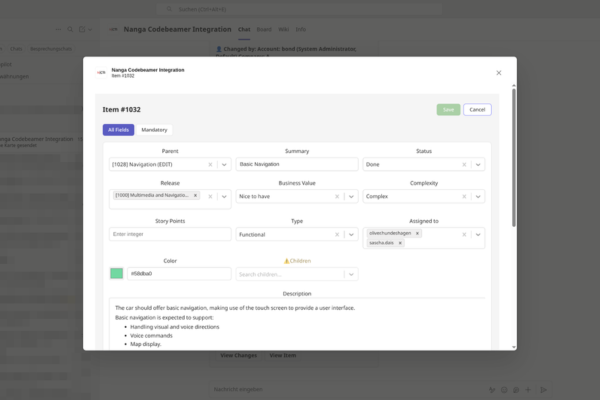Expand the Parent dropdown

(224, 165)
